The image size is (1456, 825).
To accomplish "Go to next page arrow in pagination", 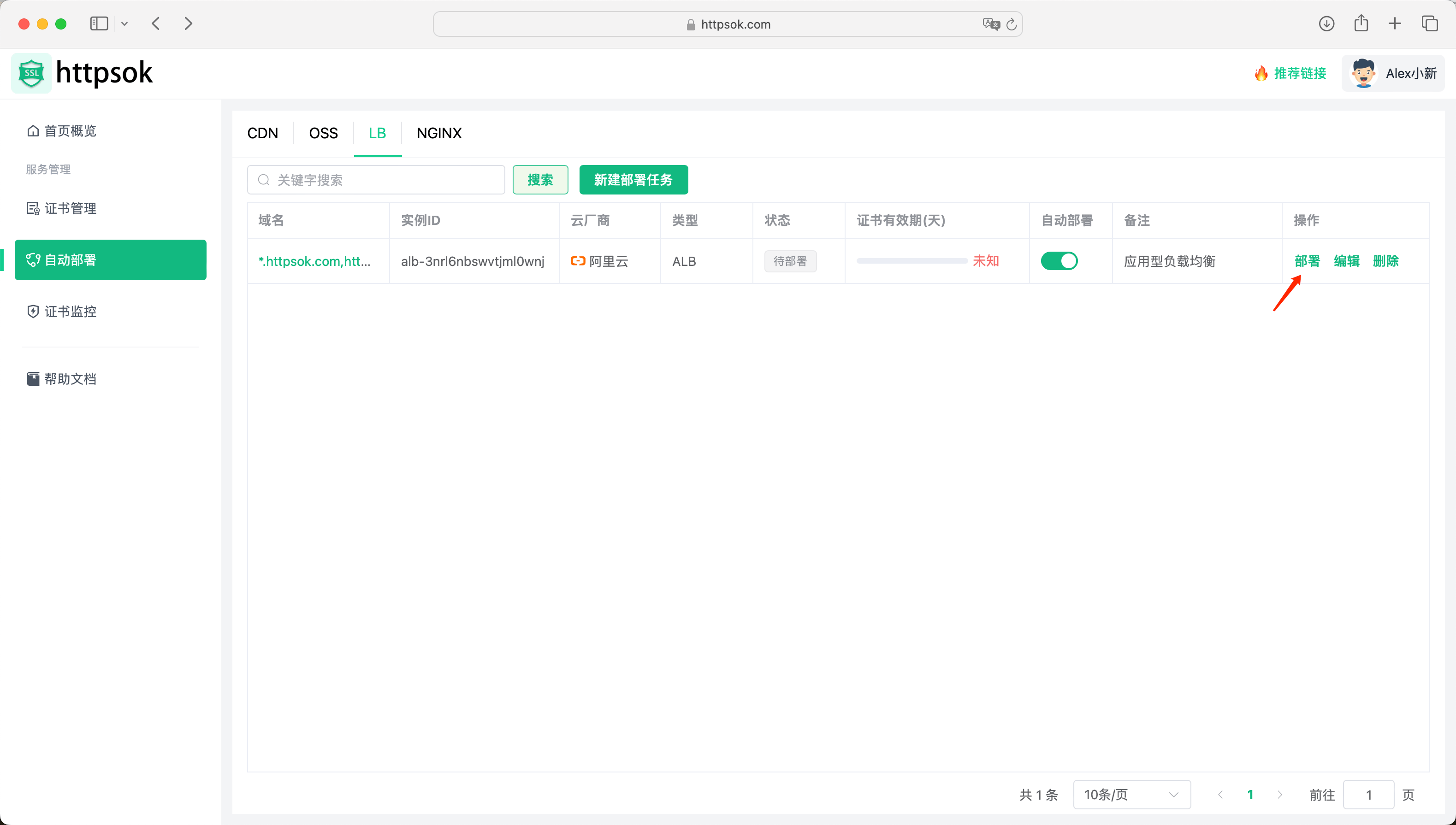I will pos(1280,795).
